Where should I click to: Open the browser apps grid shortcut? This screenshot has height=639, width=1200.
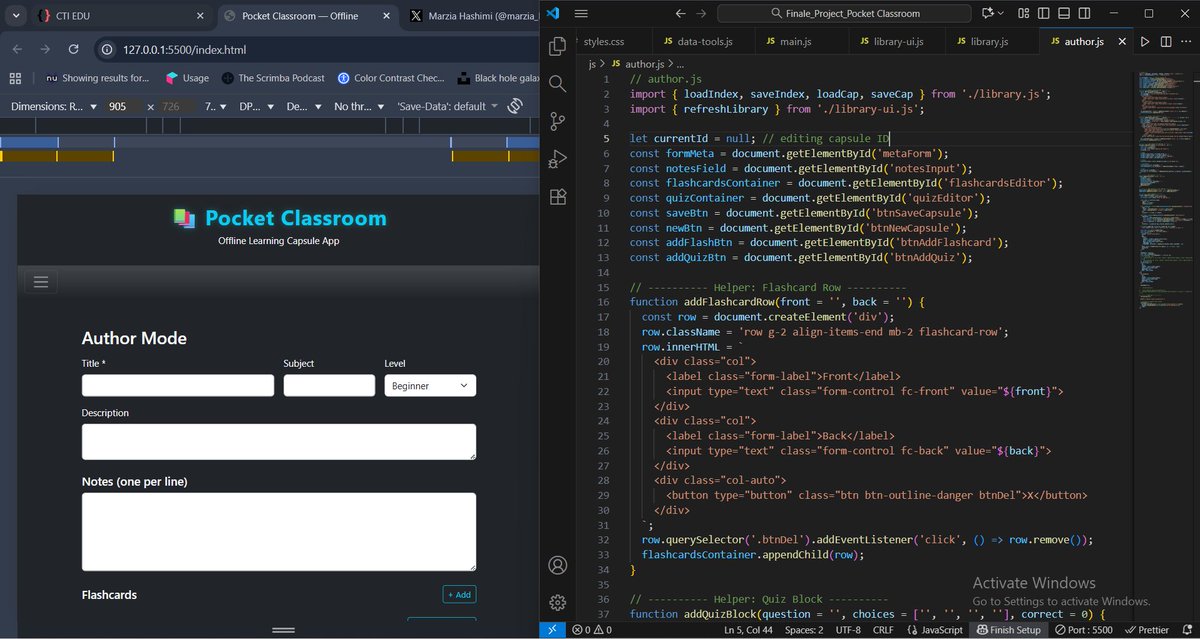15,78
